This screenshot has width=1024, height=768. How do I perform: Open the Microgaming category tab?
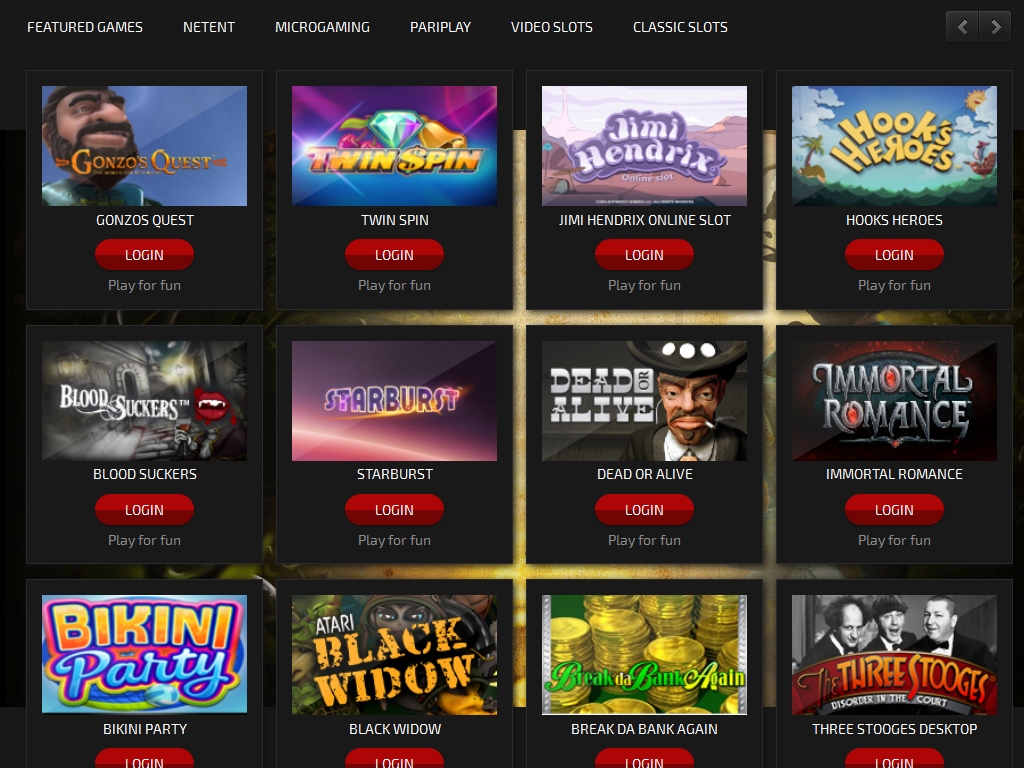point(322,27)
